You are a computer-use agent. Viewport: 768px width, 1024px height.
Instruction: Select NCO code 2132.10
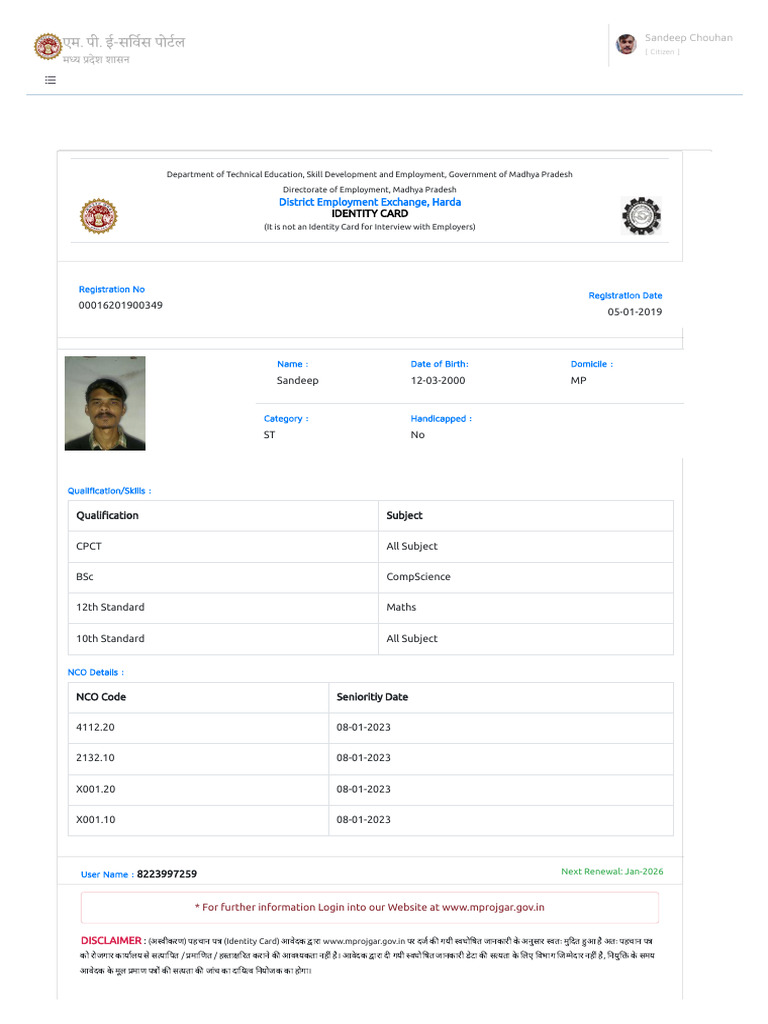point(199,759)
